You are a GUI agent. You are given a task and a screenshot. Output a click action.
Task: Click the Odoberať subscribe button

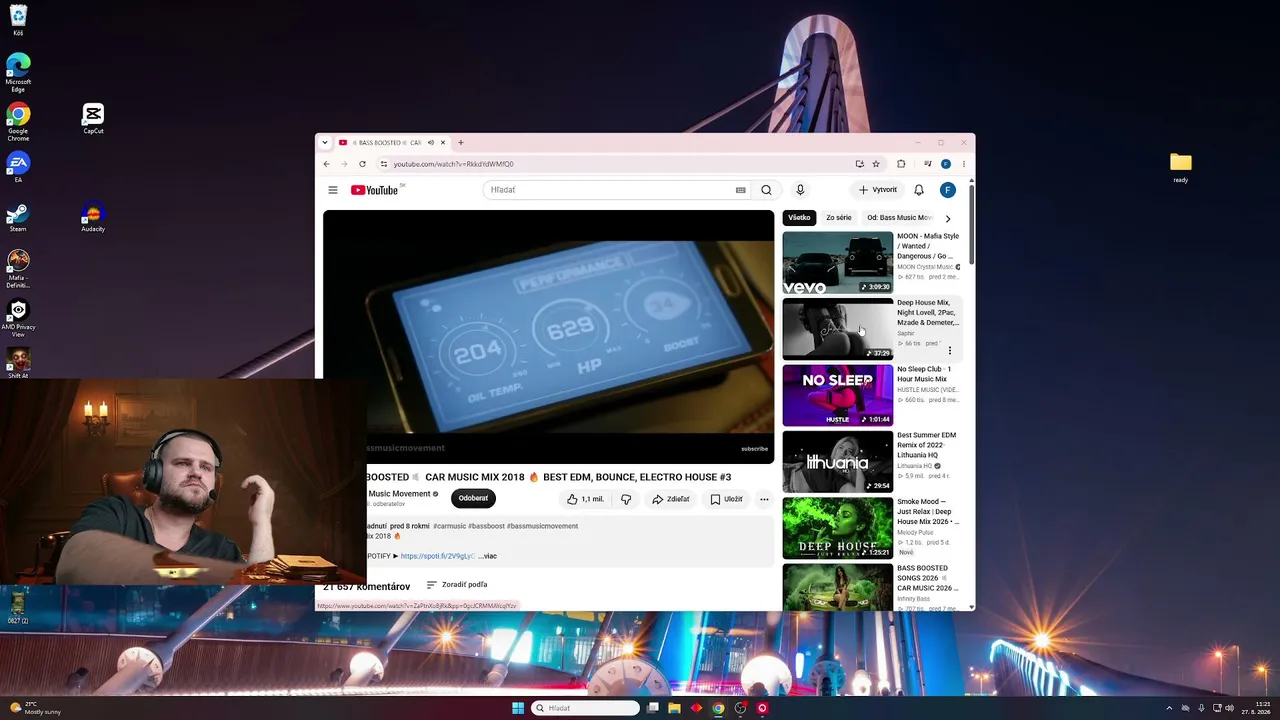(473, 499)
